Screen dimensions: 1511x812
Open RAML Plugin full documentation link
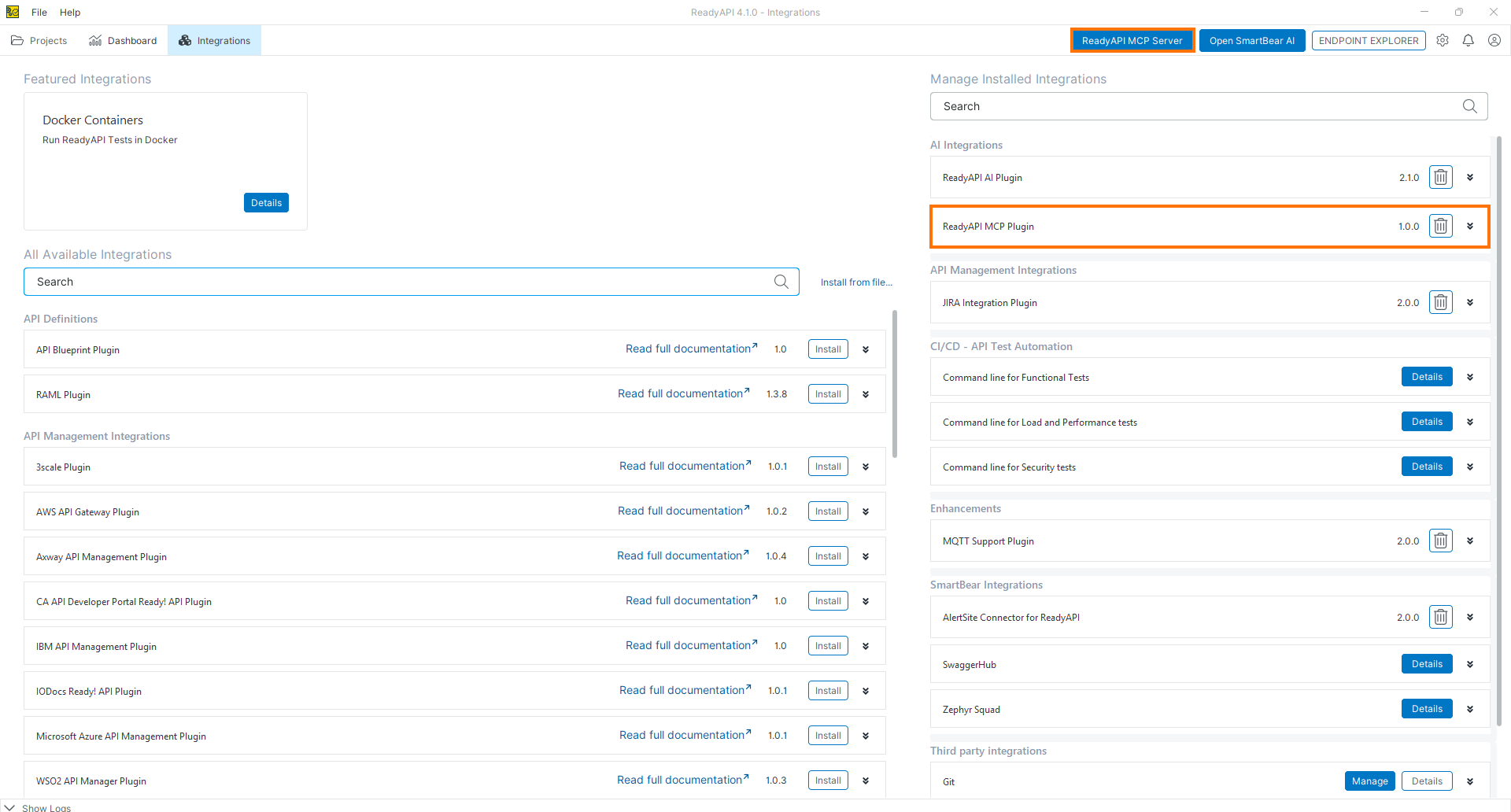[683, 393]
